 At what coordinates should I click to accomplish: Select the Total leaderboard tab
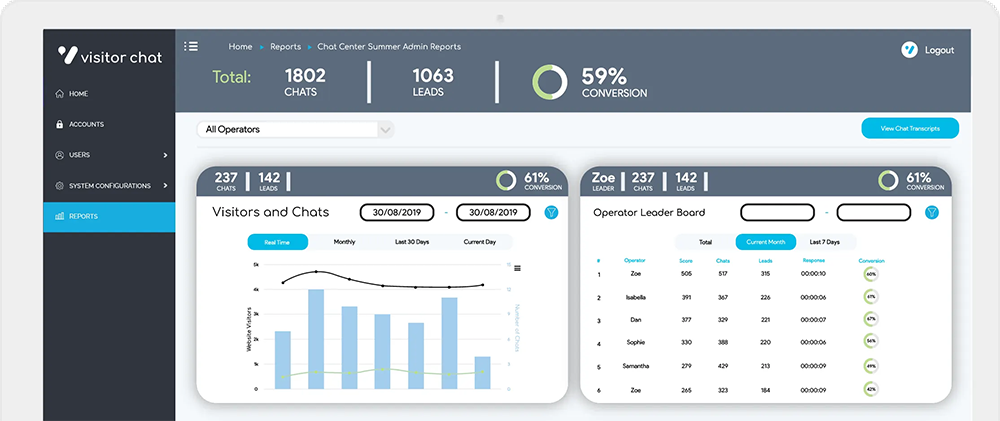[x=705, y=242]
